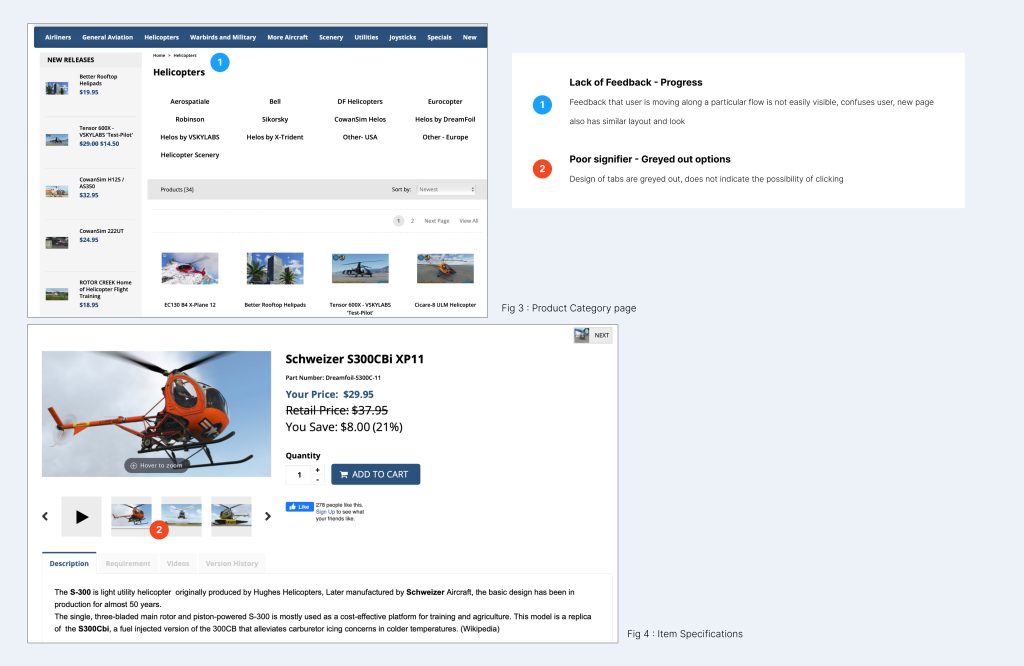1024x666 pixels.
Task: Switch to the Videos tab
Action: pyautogui.click(x=178, y=563)
